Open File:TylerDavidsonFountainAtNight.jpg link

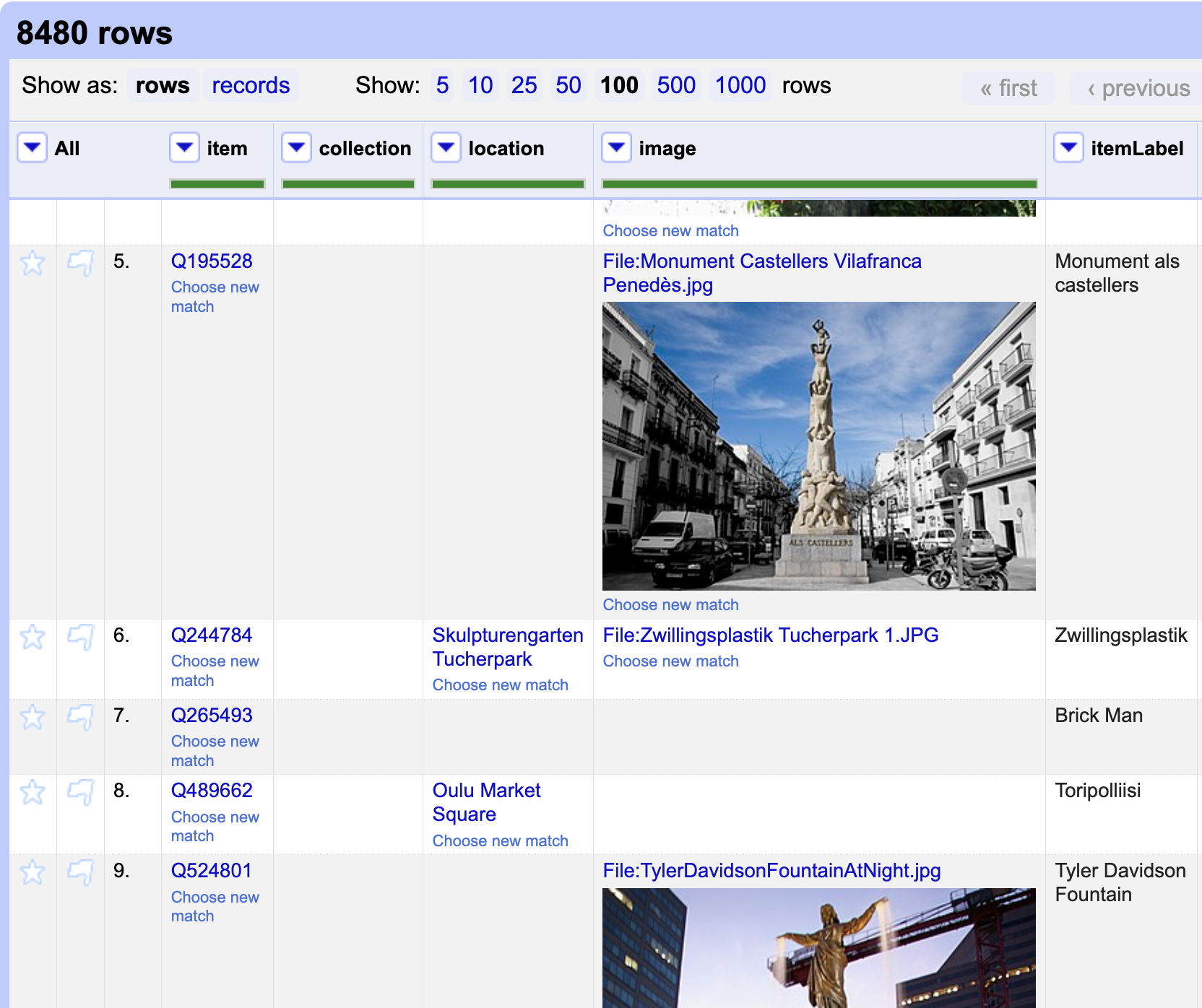(771, 871)
